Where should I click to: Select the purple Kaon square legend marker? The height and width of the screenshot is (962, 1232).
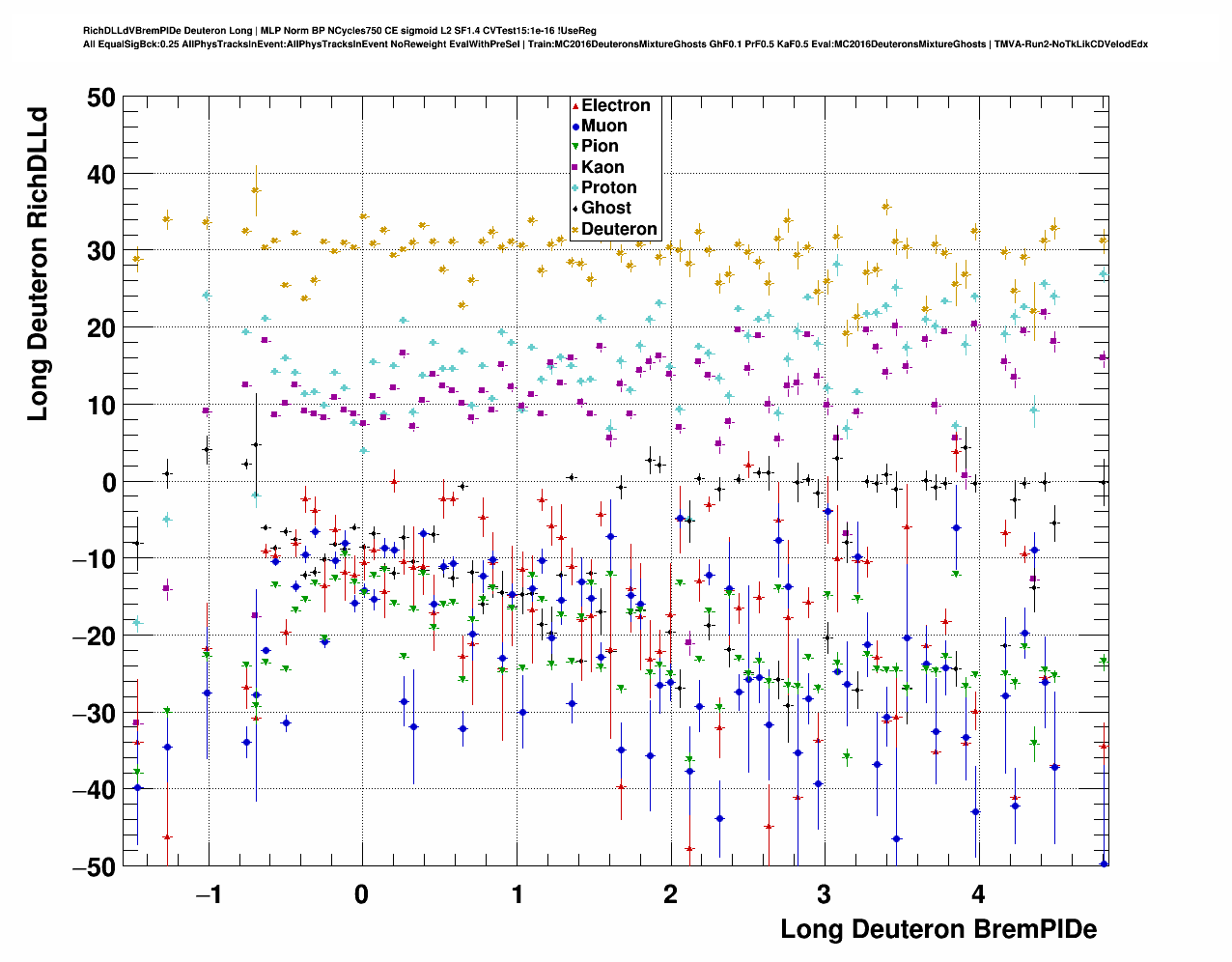click(575, 167)
